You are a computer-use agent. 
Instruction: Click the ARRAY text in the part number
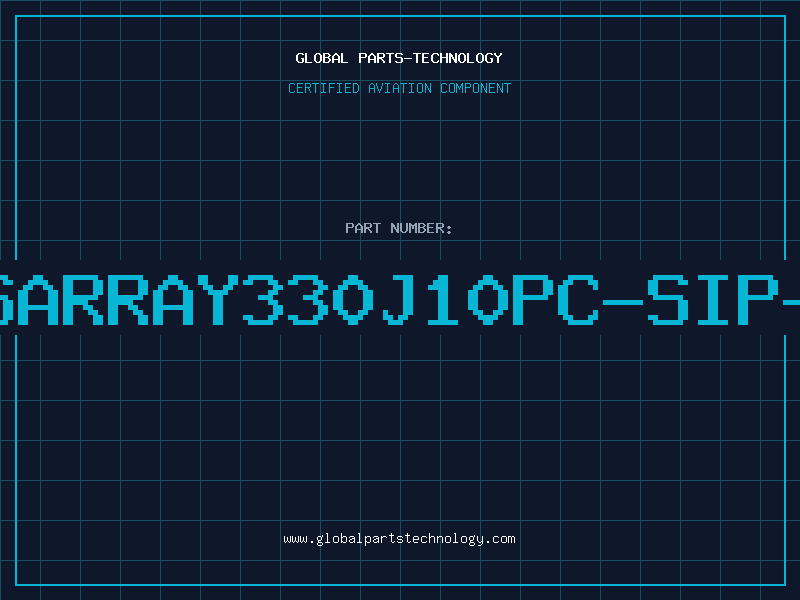pyautogui.click(x=128, y=299)
